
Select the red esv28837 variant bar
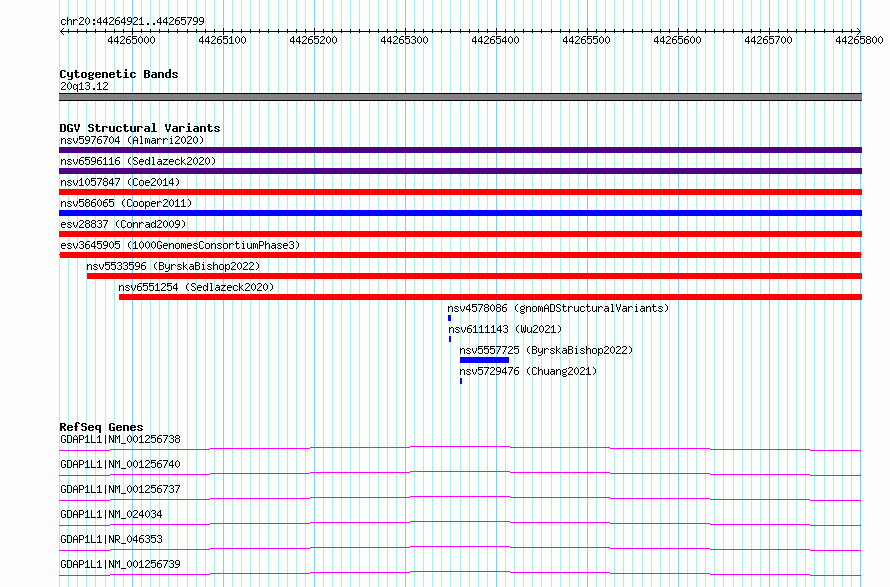tap(460, 234)
